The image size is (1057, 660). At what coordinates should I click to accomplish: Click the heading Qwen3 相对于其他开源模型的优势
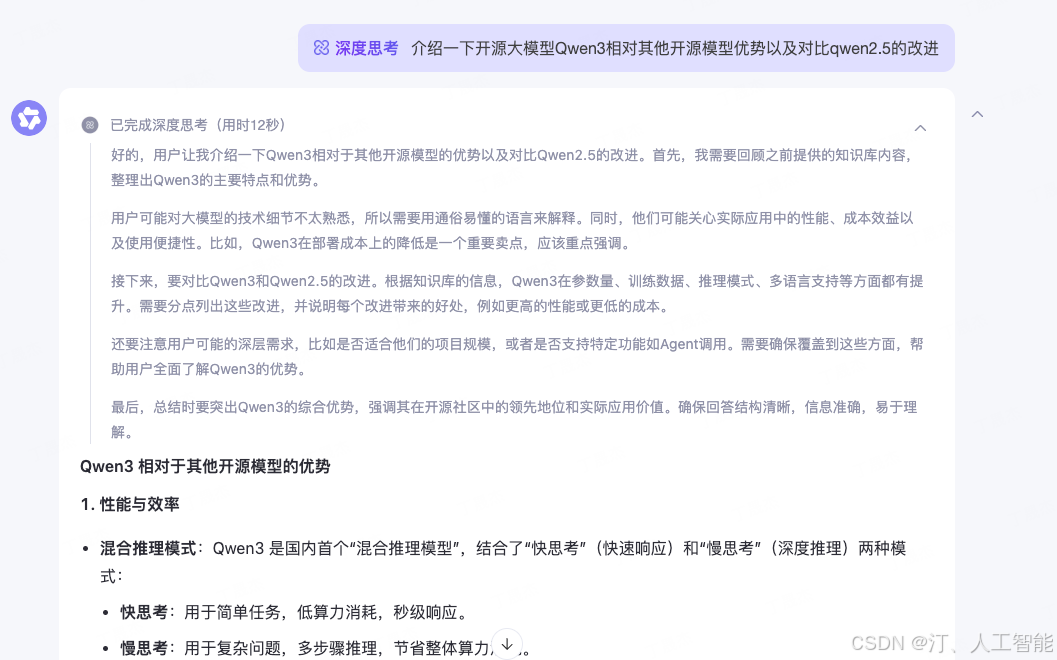(x=205, y=467)
